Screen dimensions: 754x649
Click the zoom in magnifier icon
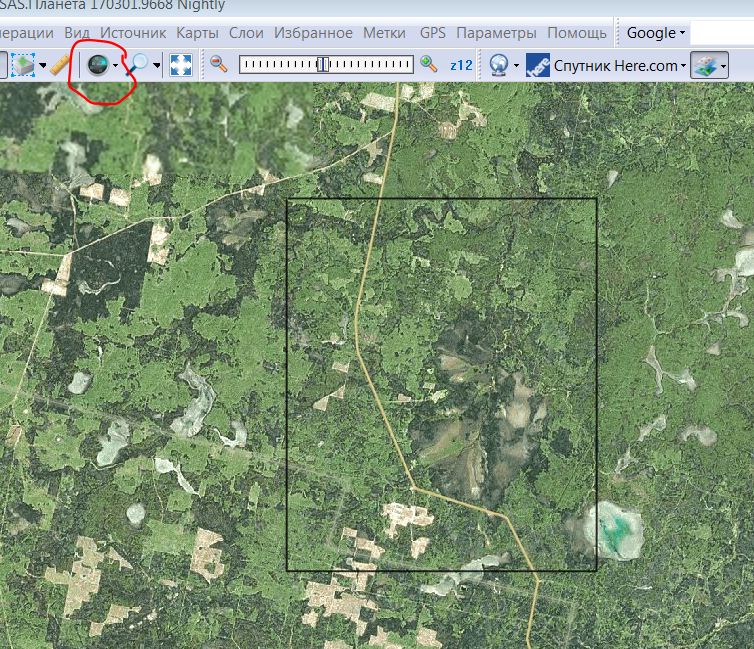(429, 65)
